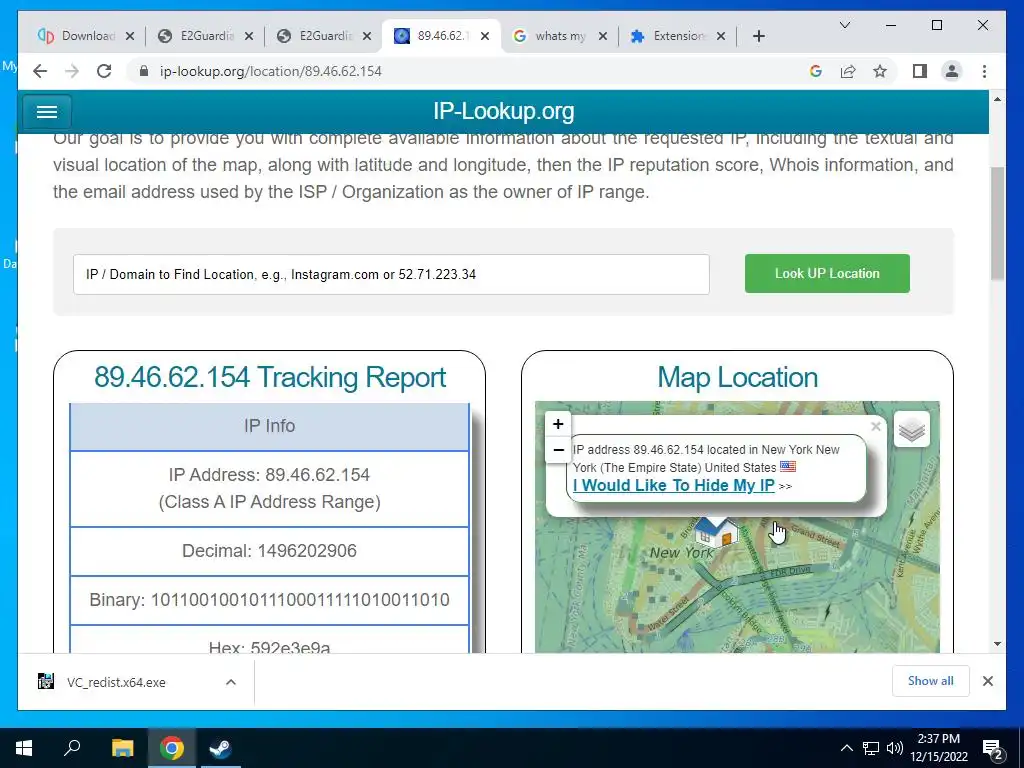Screen dimensions: 1024x768
Task: Click the 'IP Info' table header
Action: 269,426
